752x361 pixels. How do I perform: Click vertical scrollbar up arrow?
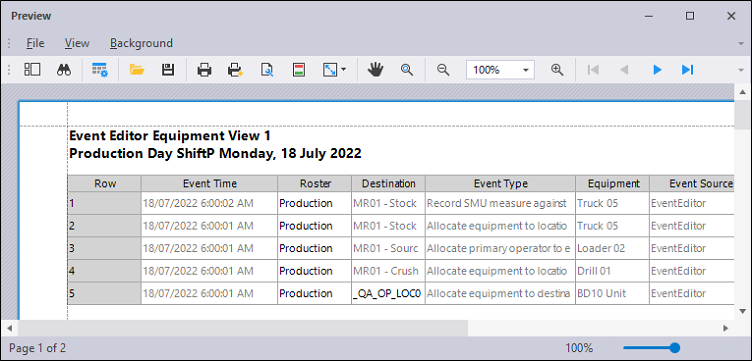point(742,92)
